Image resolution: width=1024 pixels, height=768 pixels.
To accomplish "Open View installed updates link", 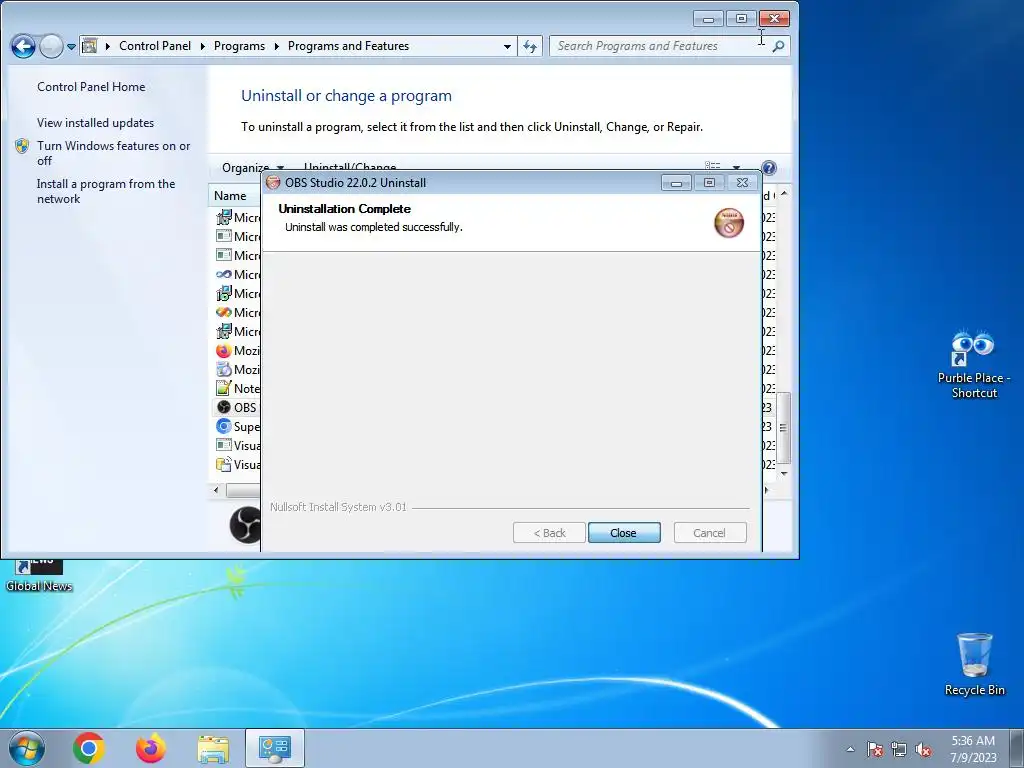I will tap(95, 123).
